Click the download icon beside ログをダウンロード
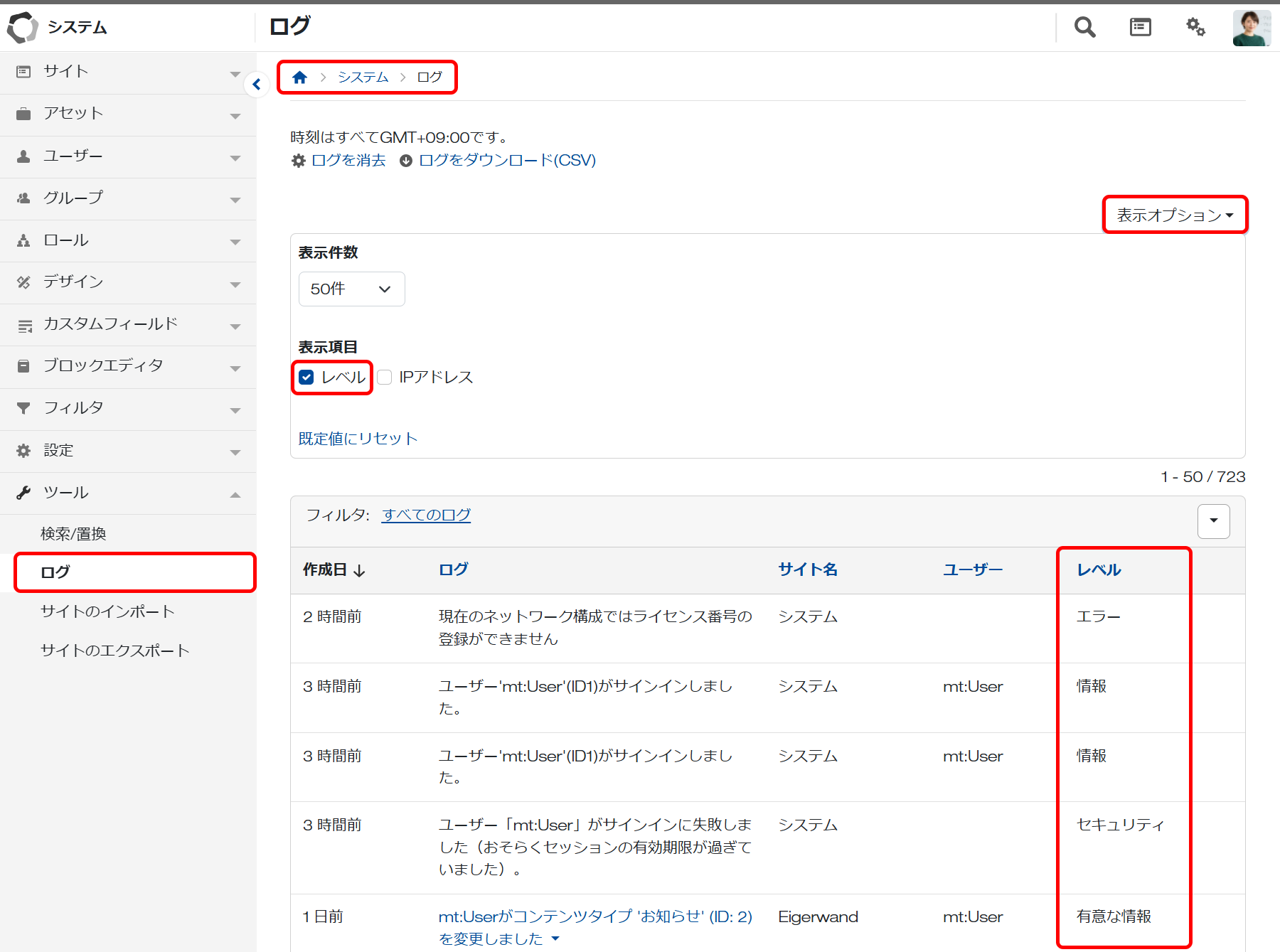Screen dimensions: 1280x952 point(406,161)
